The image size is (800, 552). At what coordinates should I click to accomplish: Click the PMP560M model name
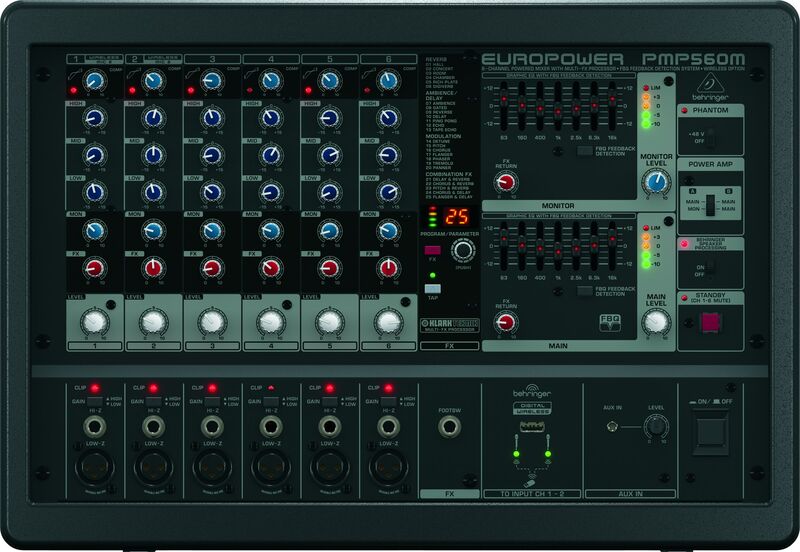pyautogui.click(x=693, y=59)
